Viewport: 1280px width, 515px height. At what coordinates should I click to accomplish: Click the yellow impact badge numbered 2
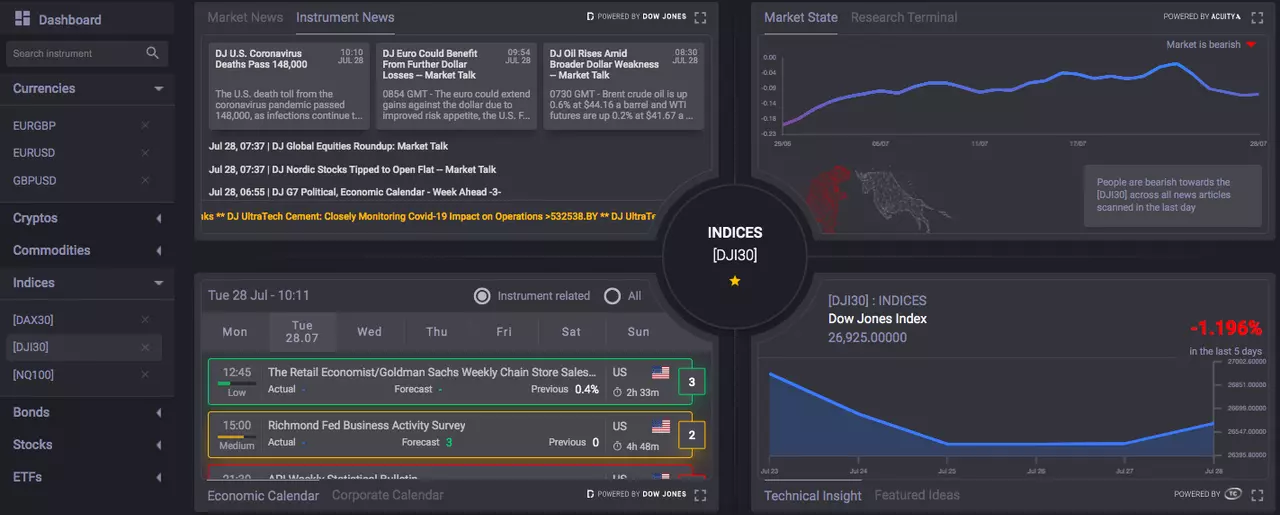[x=692, y=435]
